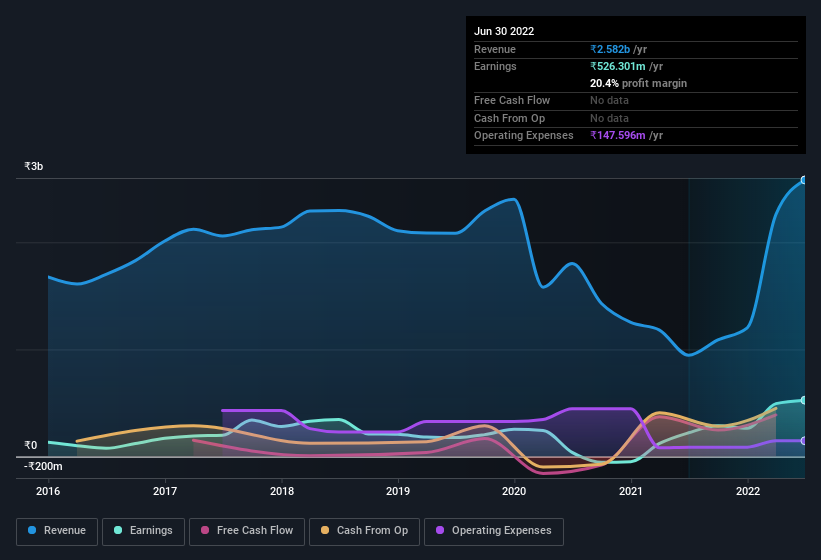Click the ₹0 y-axis label
This screenshot has height=560, width=821.
[x=30, y=445]
